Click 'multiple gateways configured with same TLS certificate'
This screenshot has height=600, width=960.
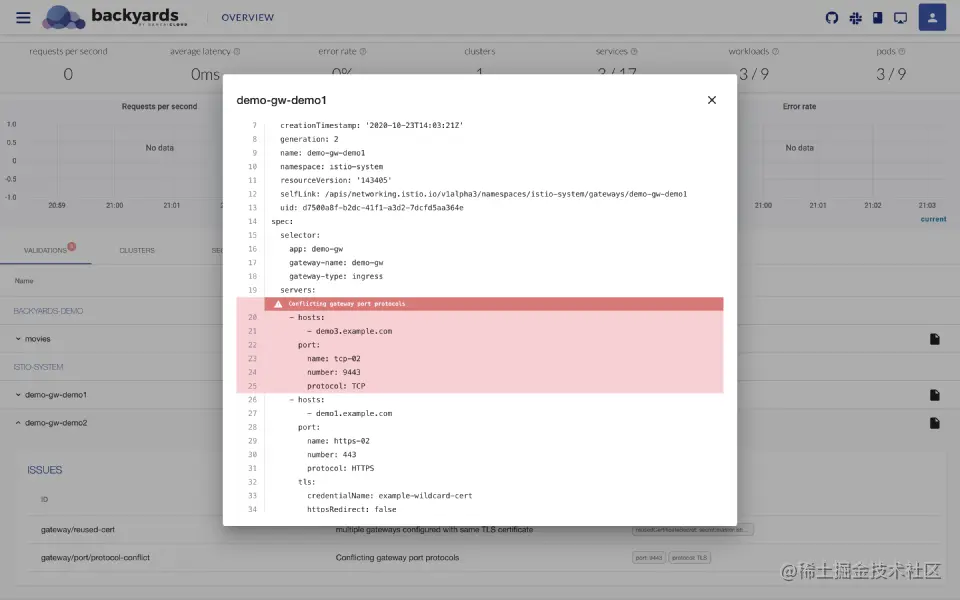[x=434, y=530]
